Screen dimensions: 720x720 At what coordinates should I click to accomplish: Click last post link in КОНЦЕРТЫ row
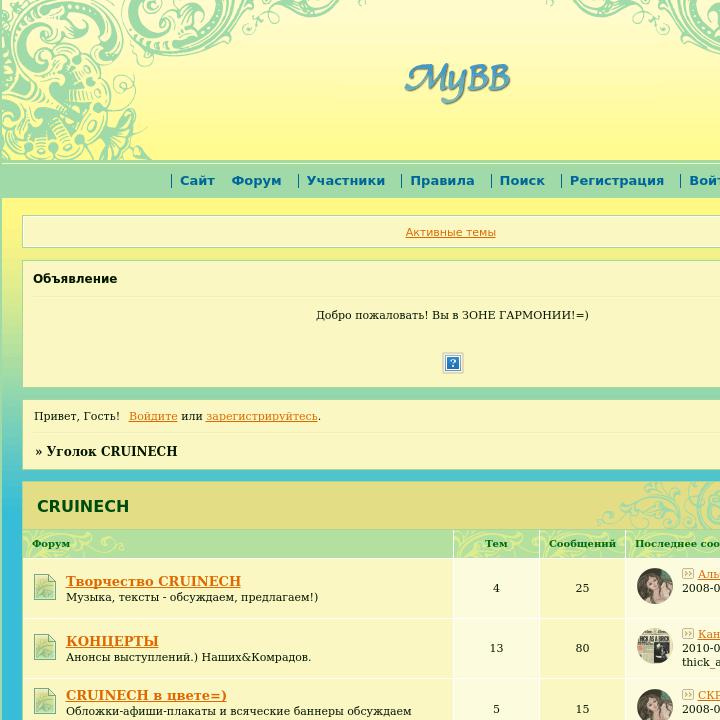(x=709, y=635)
